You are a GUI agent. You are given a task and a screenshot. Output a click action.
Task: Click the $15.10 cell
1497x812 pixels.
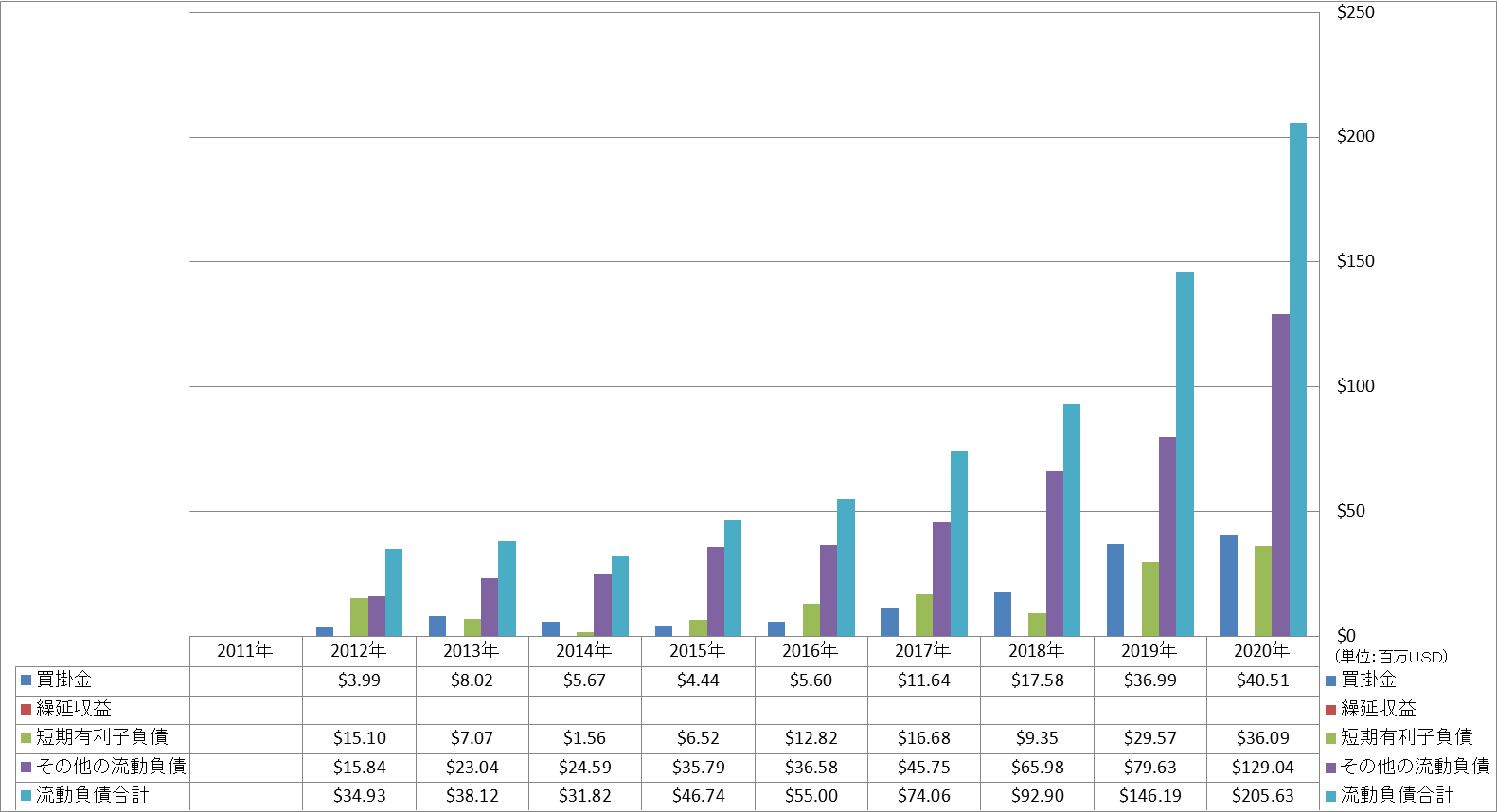[359, 737]
